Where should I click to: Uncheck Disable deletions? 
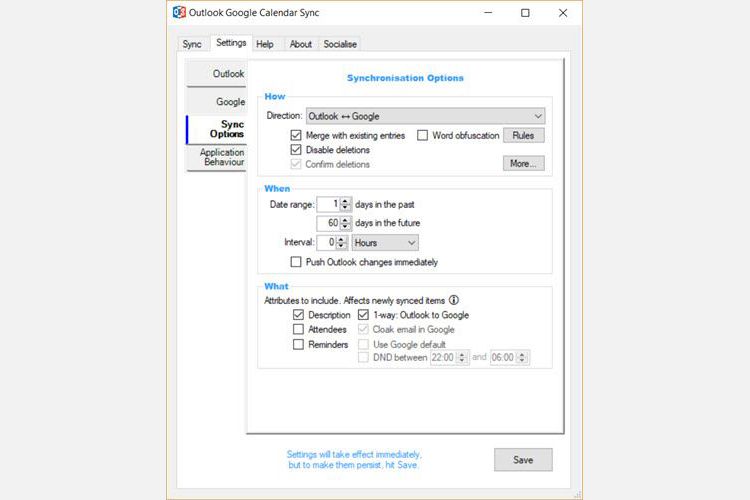(296, 150)
